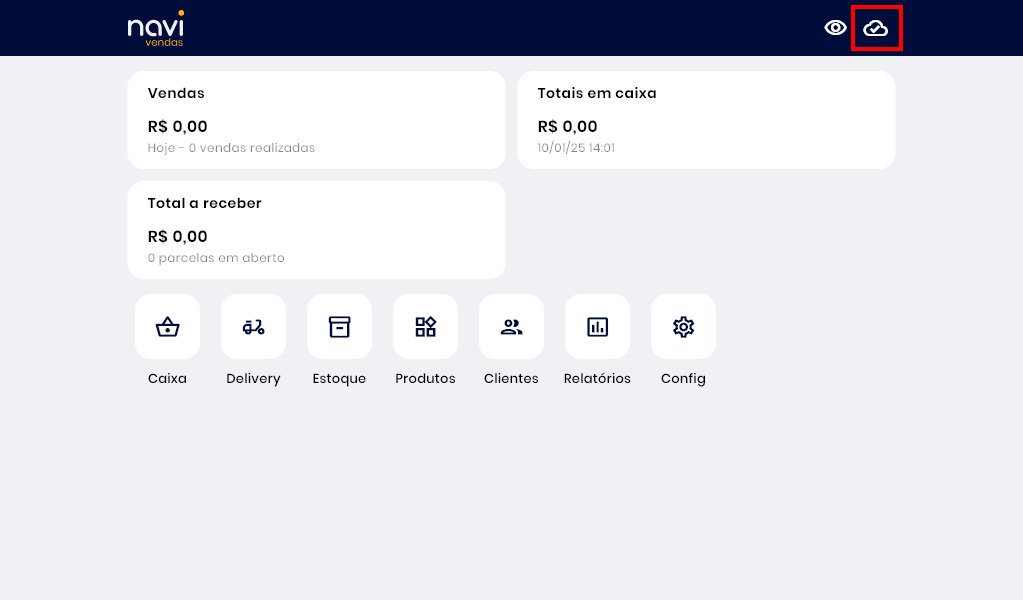
Task: Click the Relatórios text label
Action: [x=597, y=379]
